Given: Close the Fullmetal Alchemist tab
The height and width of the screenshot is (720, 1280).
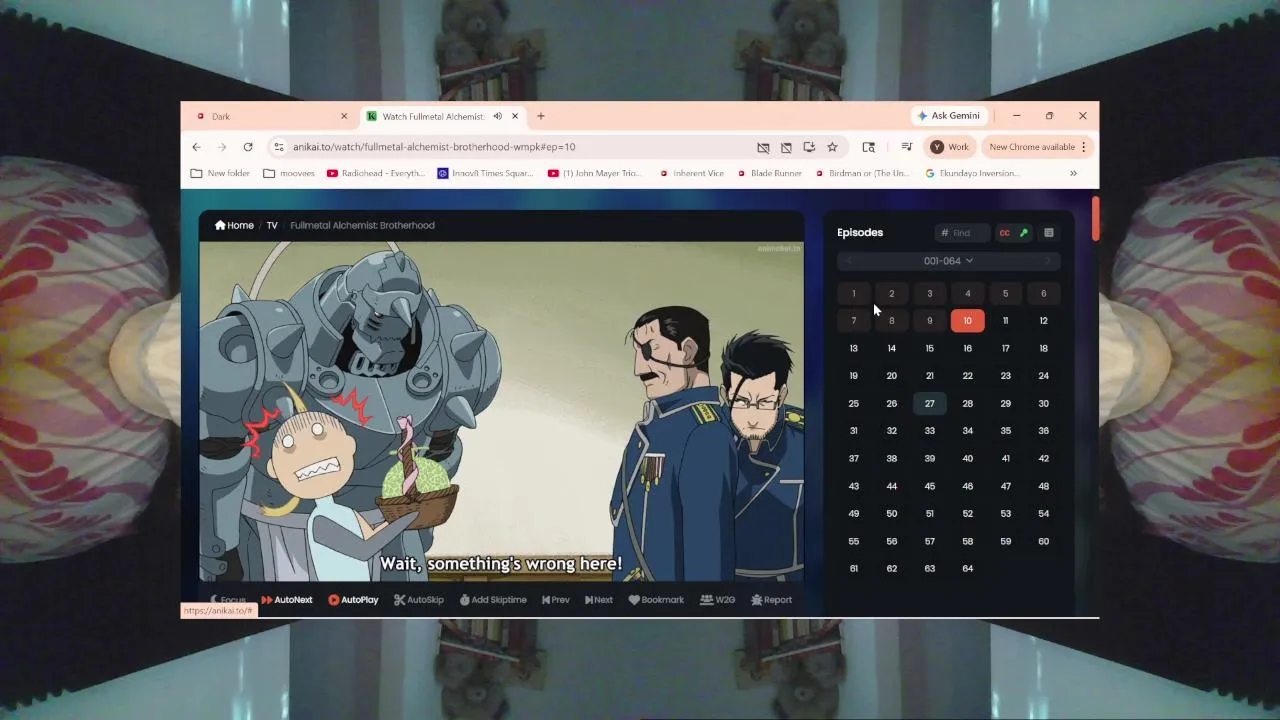Looking at the screenshot, I should click(515, 116).
